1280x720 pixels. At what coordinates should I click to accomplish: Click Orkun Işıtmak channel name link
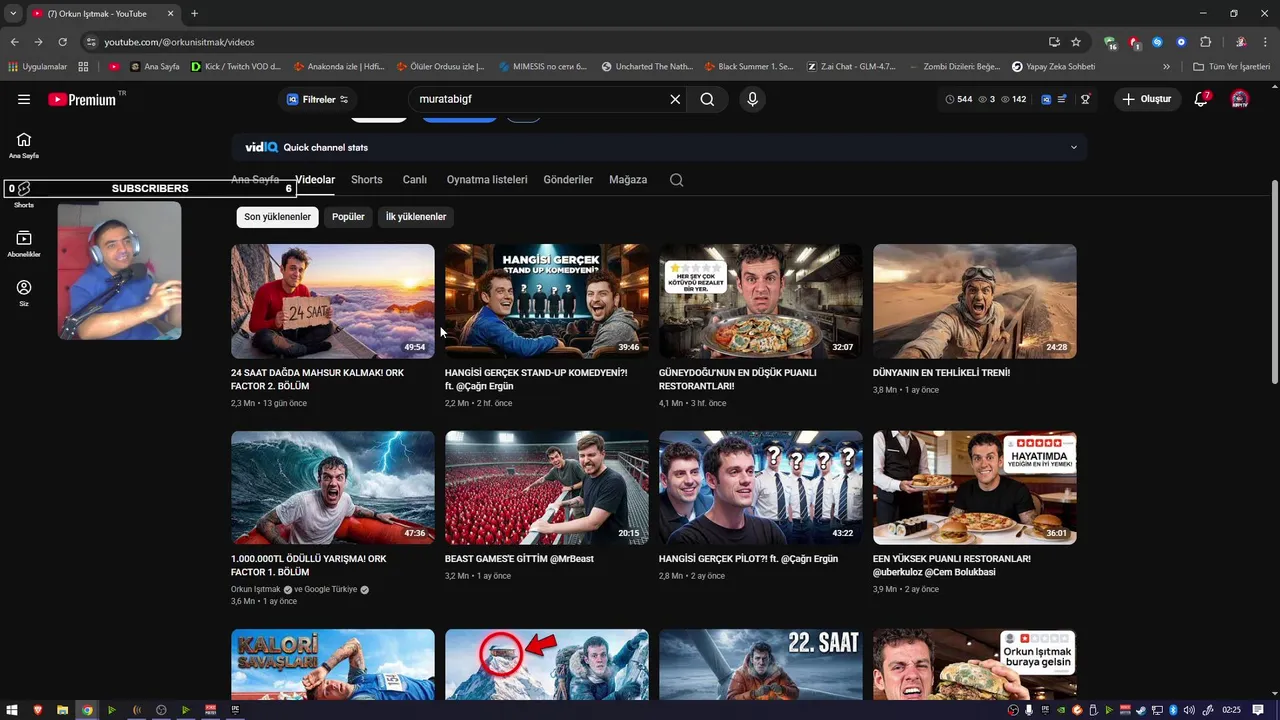[256, 590]
